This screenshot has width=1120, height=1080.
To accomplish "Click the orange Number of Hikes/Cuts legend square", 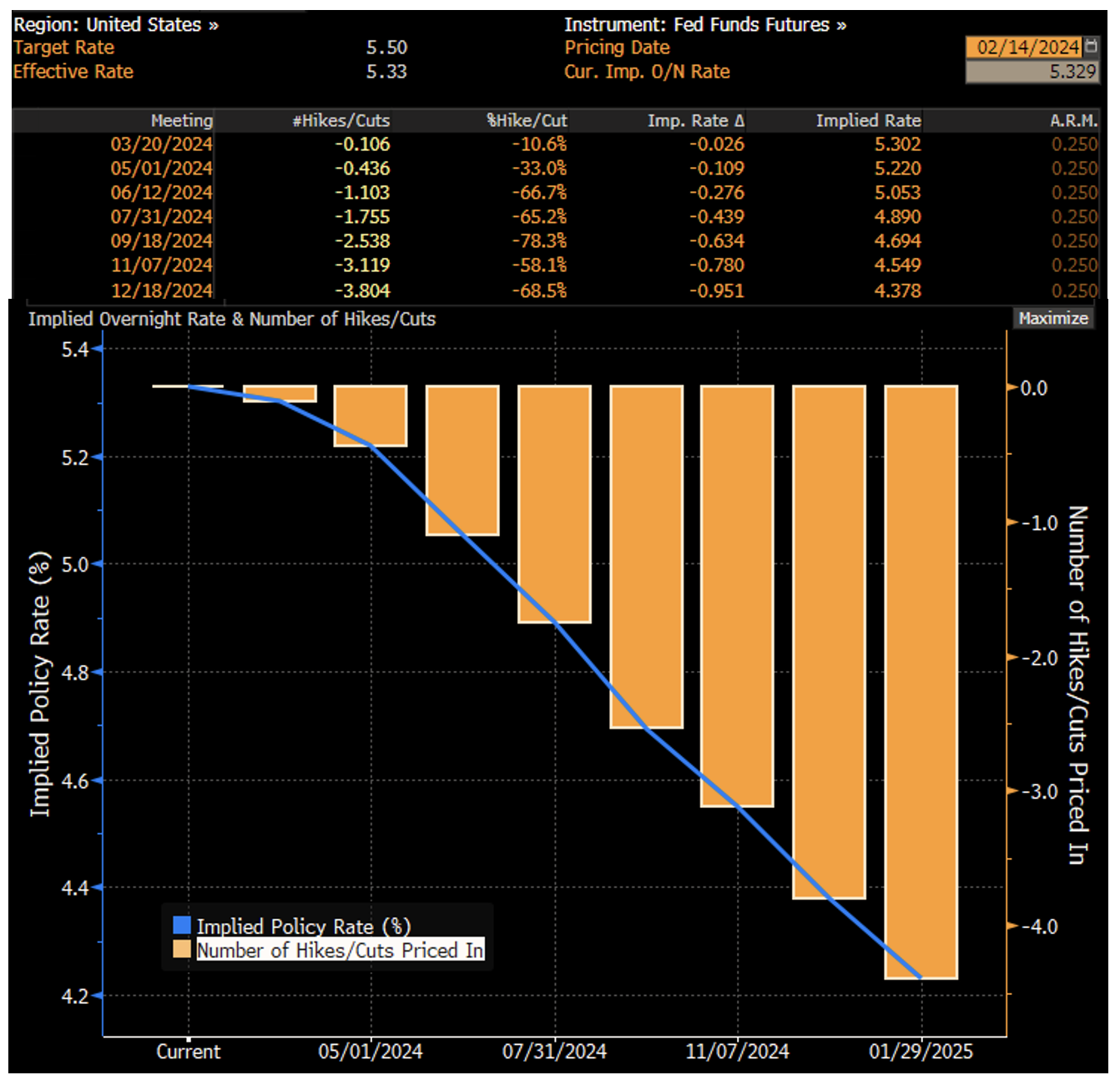I will 182,949.
